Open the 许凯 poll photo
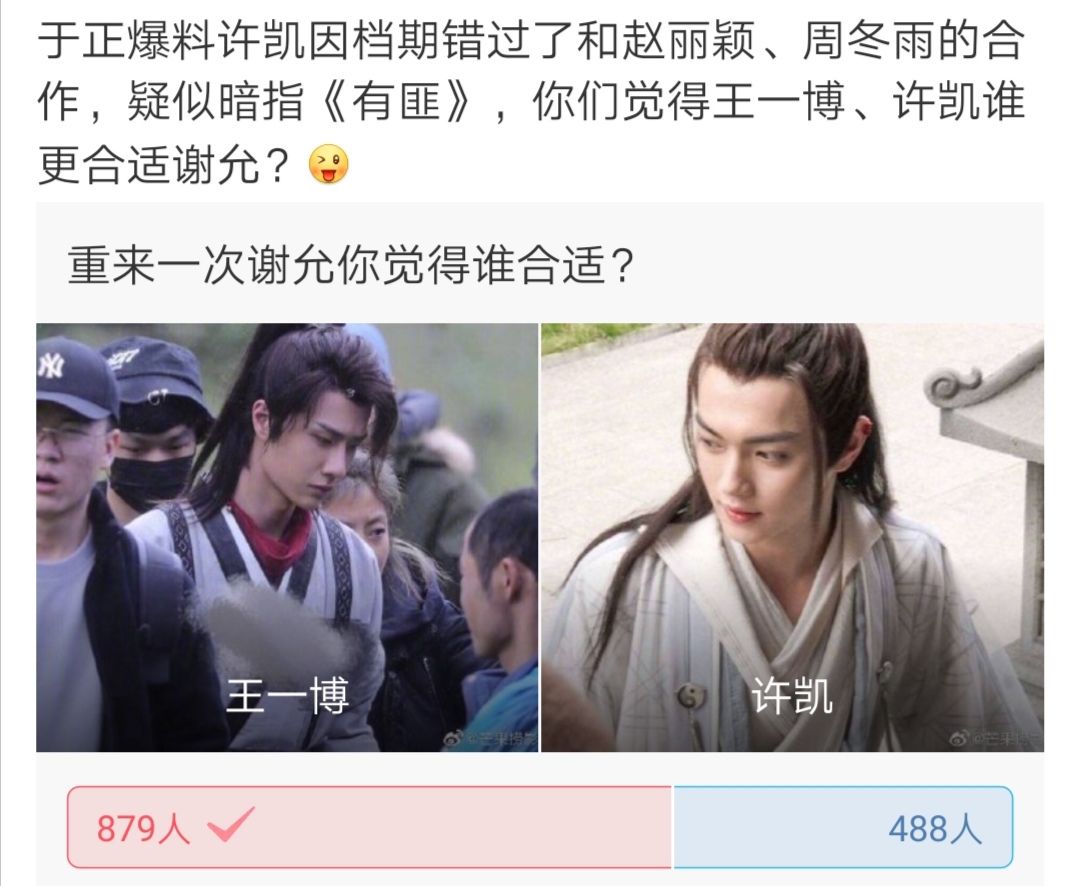 pyautogui.click(x=793, y=537)
